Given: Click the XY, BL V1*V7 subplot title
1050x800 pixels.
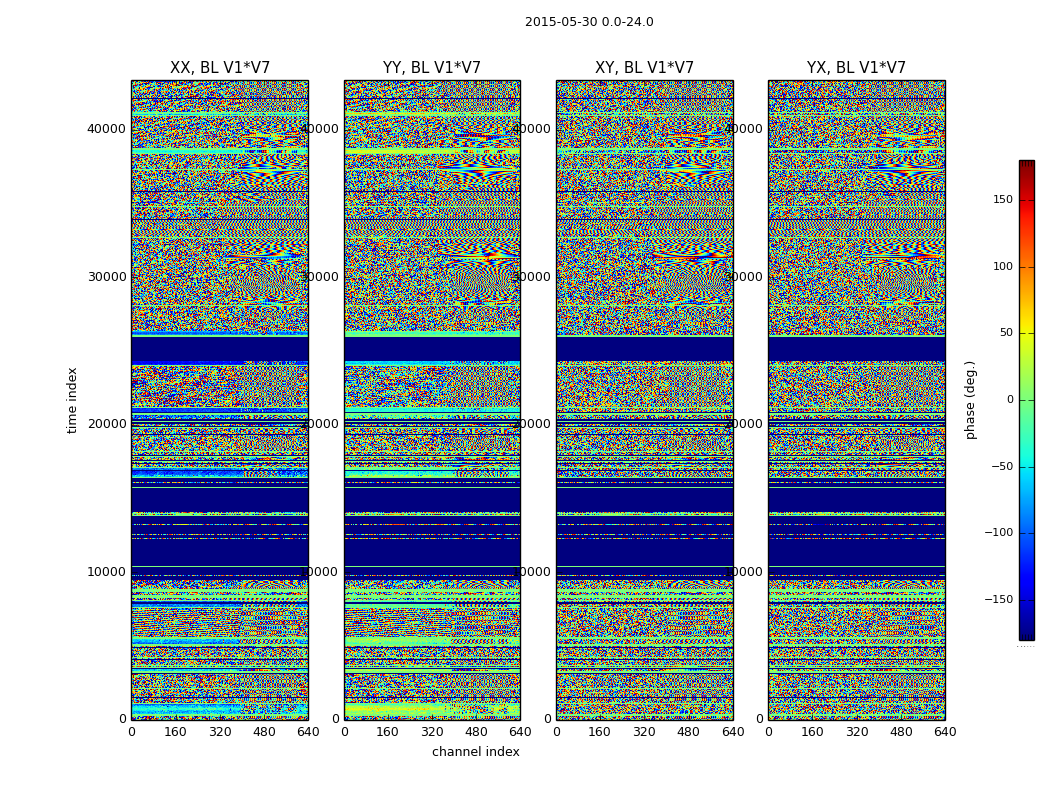Looking at the screenshot, I should tap(644, 68).
